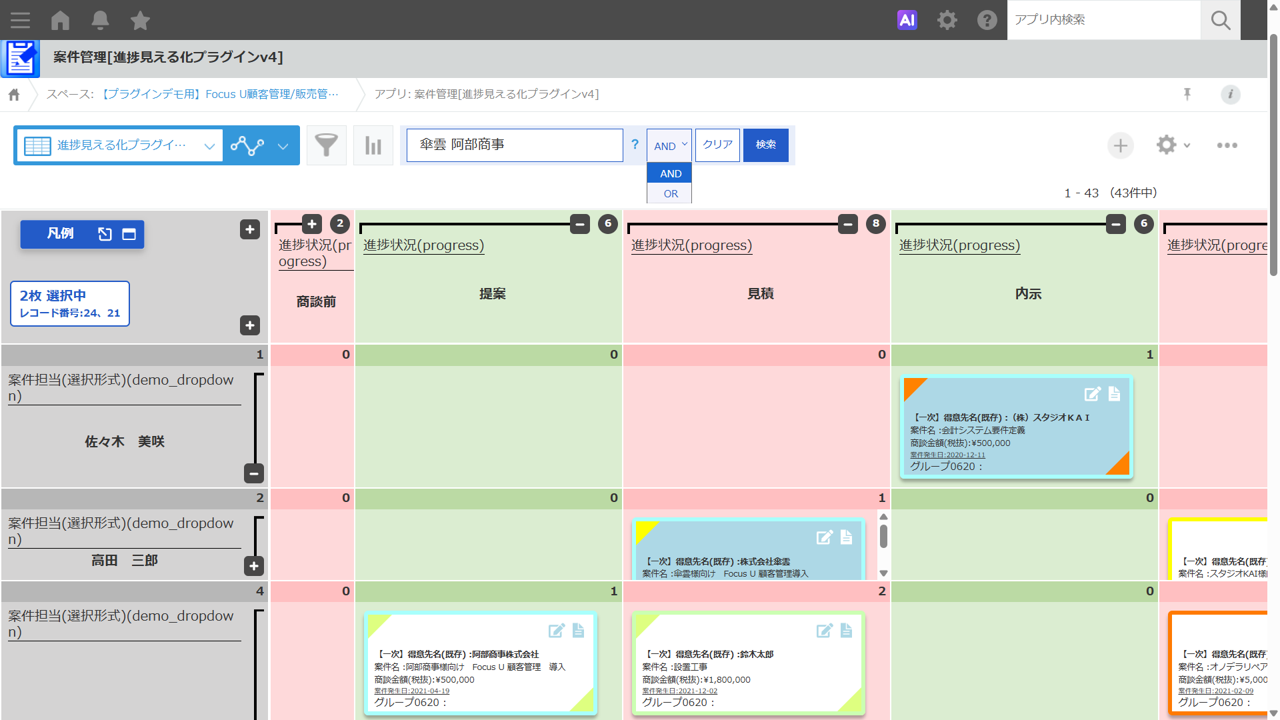This screenshot has width=1280, height=720.
Task: Open the app settings gear dropdown
Action: (1173, 146)
